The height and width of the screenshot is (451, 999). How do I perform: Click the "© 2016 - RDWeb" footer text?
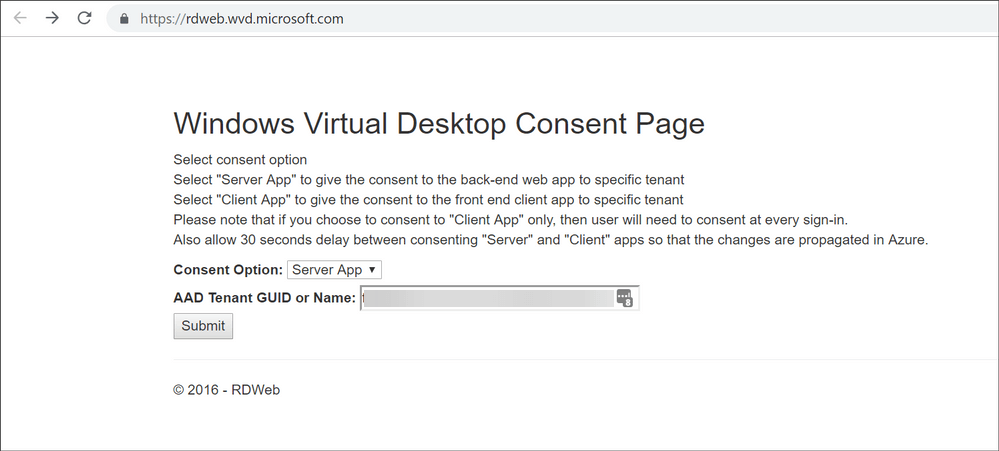coord(226,390)
